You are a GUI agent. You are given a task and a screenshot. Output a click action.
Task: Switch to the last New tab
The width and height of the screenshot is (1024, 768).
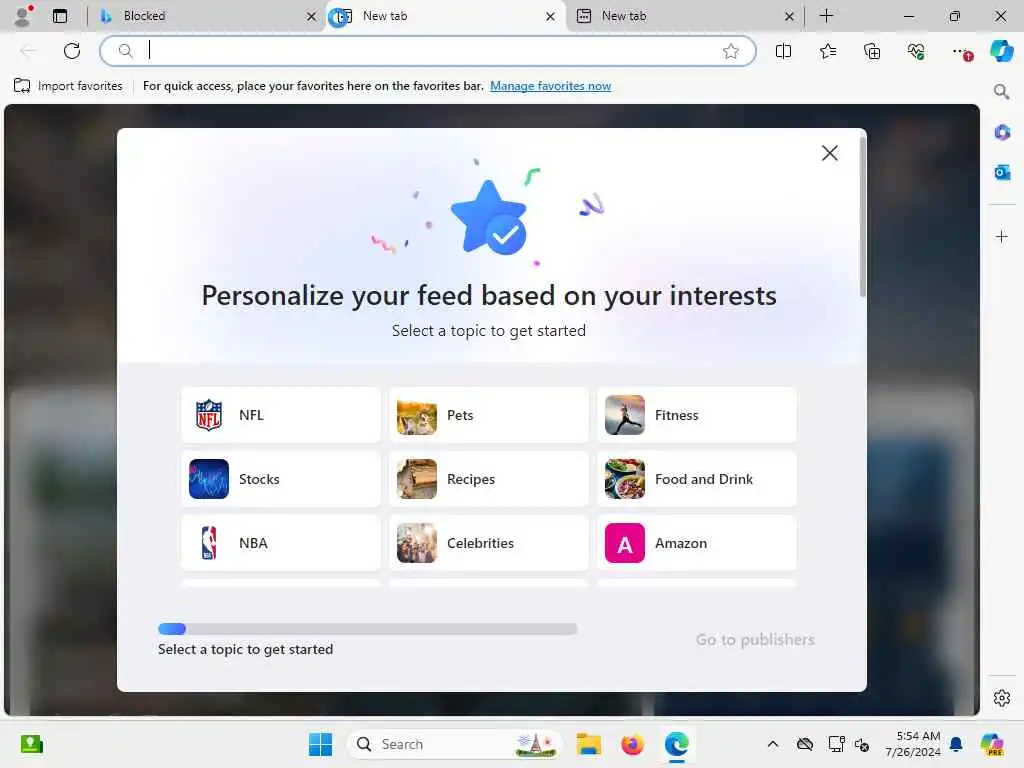pos(684,16)
